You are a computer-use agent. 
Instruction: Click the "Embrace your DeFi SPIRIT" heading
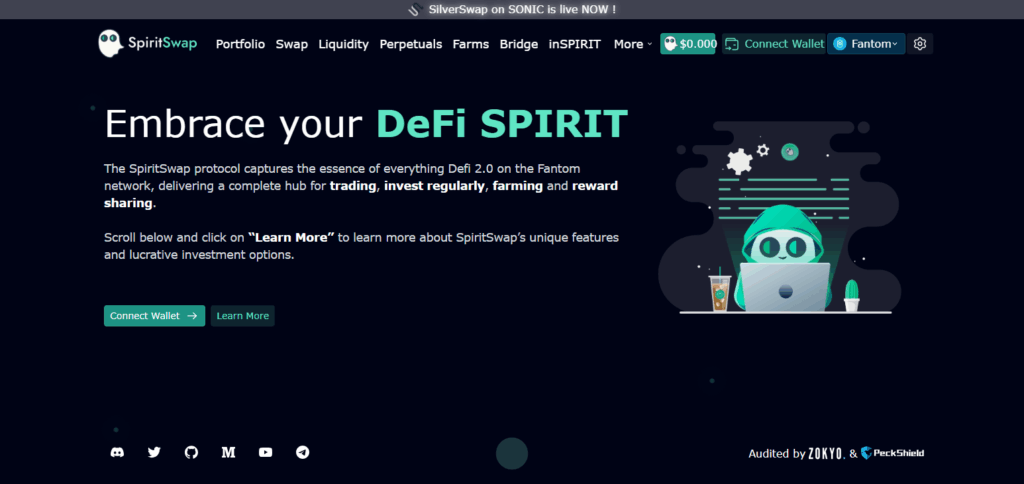click(366, 123)
